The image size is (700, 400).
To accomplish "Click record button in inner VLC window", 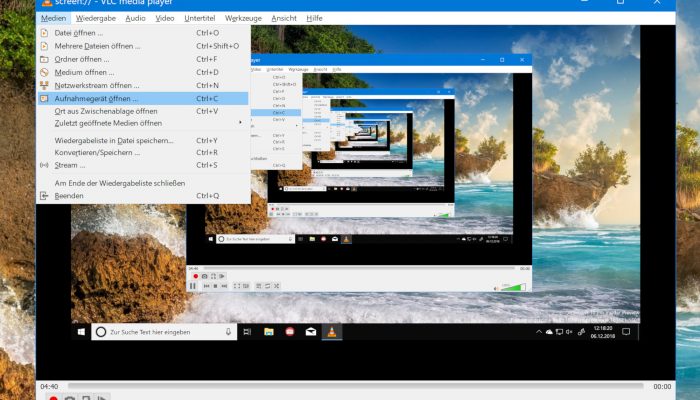I will pos(196,276).
